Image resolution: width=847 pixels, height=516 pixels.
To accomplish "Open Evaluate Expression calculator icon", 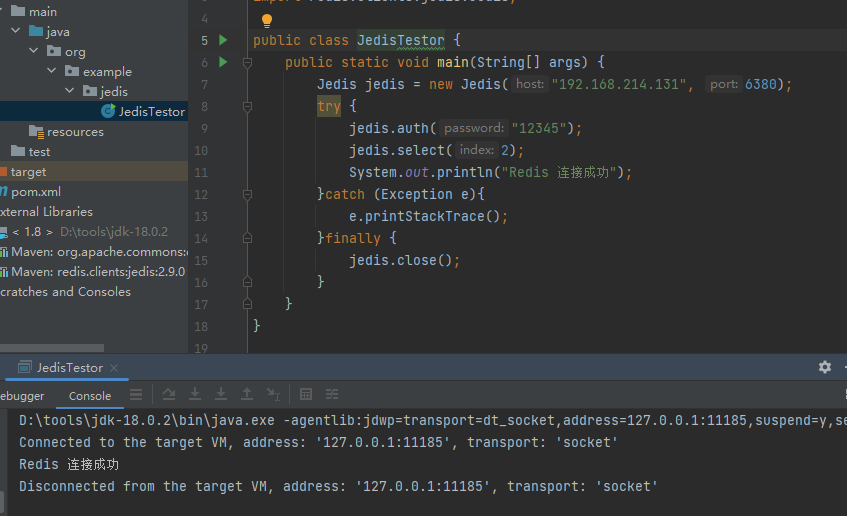I will click(306, 394).
